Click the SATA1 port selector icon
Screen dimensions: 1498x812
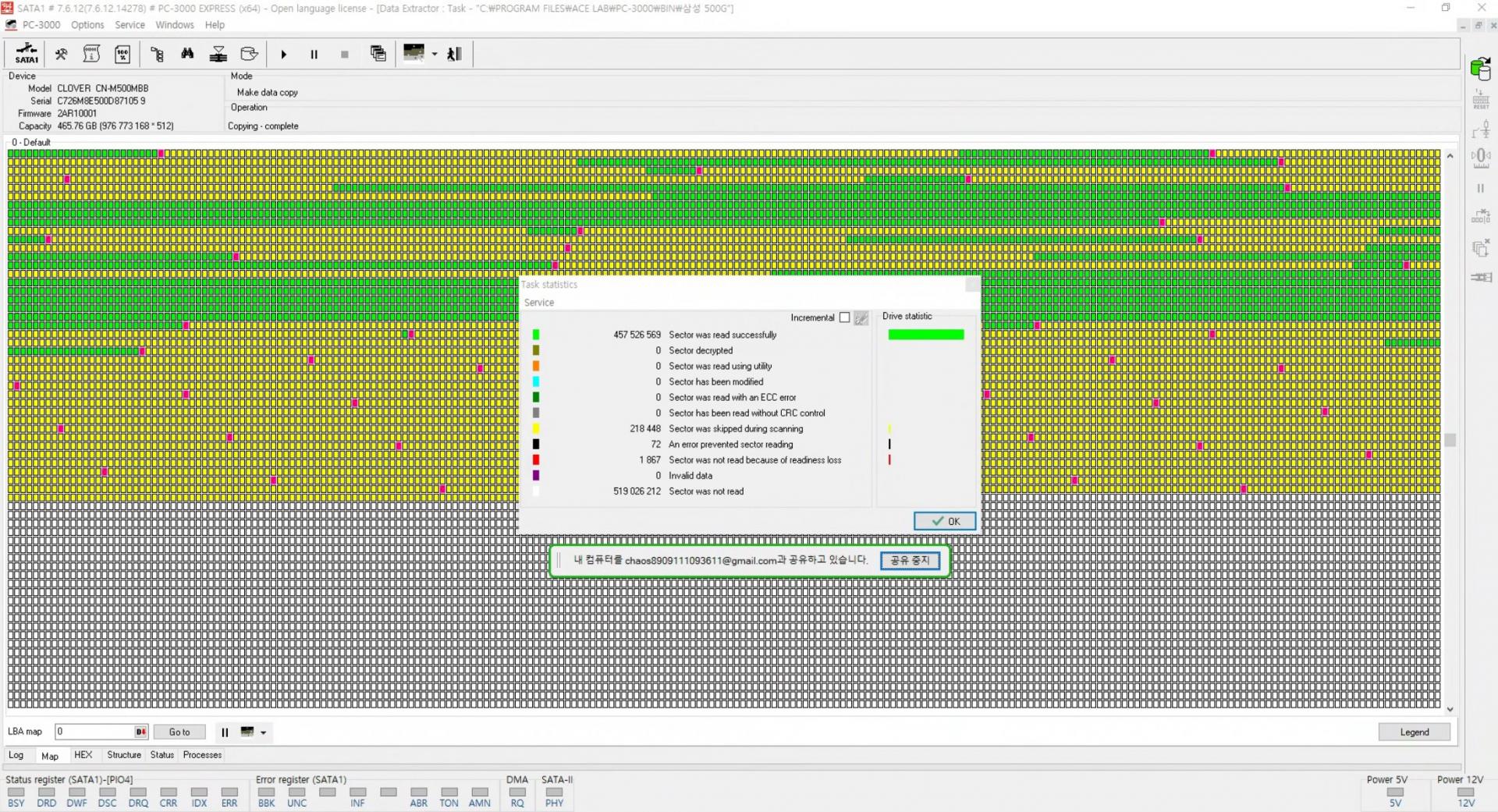tap(27, 54)
